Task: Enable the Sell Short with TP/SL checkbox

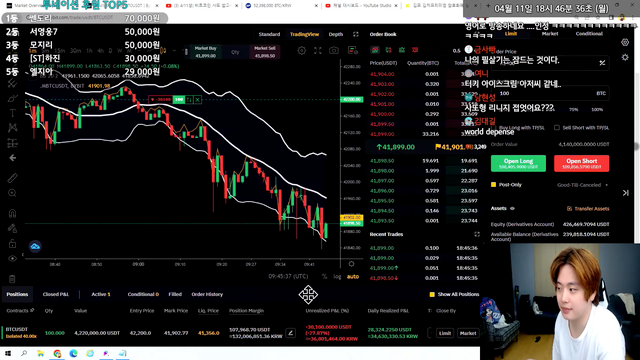Action: (557, 128)
